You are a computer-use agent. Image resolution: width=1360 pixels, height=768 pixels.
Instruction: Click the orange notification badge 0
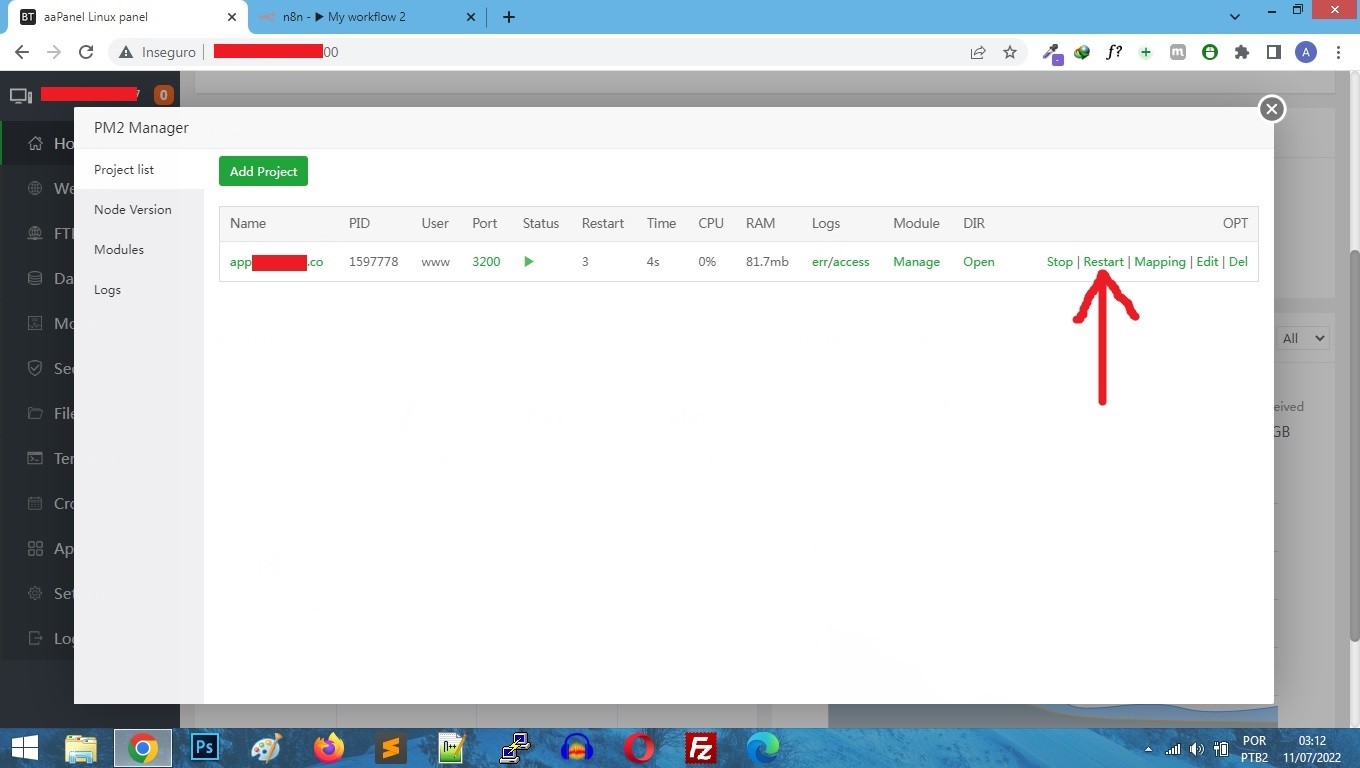(x=164, y=95)
